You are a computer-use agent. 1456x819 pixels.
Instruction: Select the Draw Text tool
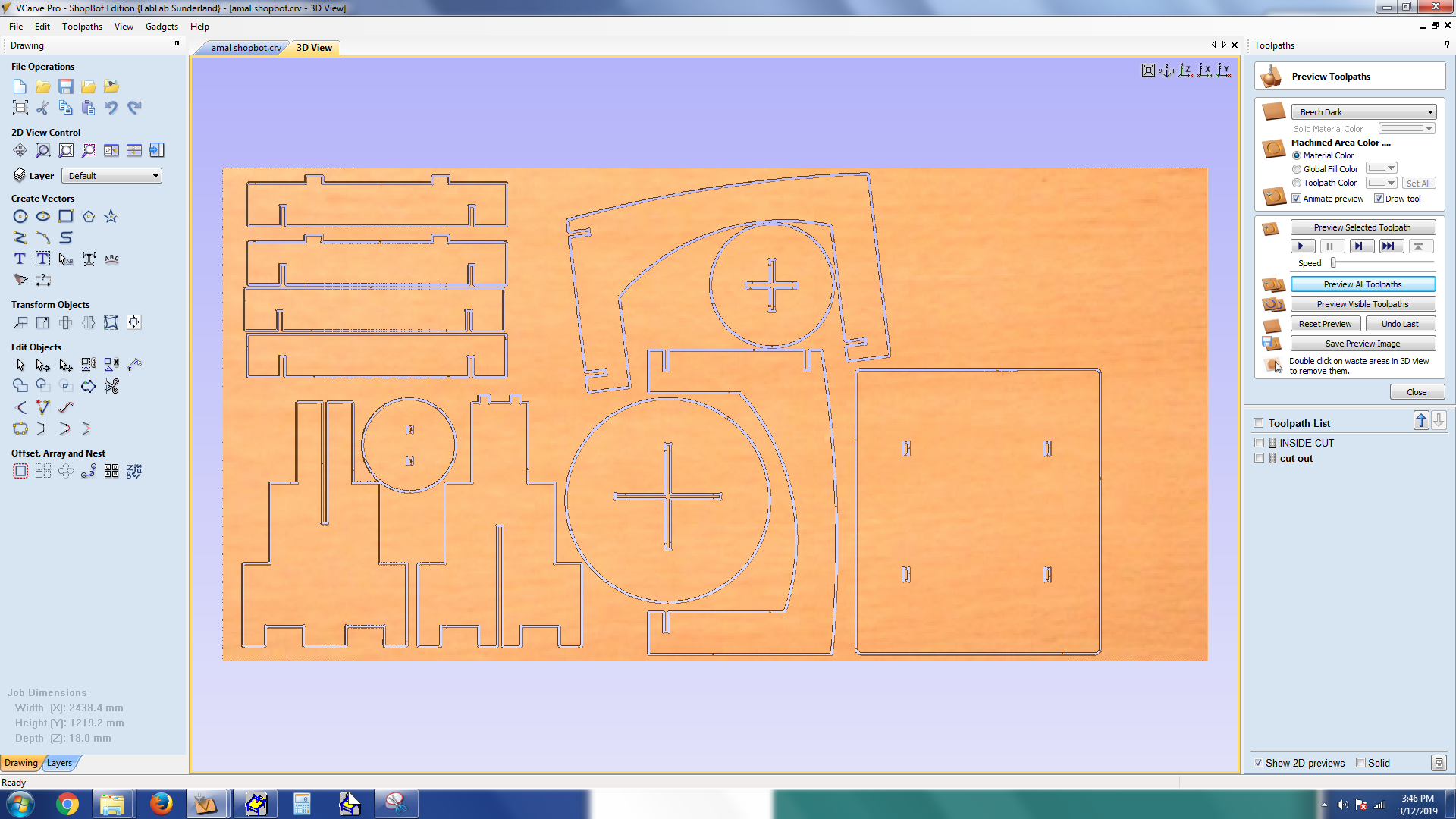coord(20,259)
